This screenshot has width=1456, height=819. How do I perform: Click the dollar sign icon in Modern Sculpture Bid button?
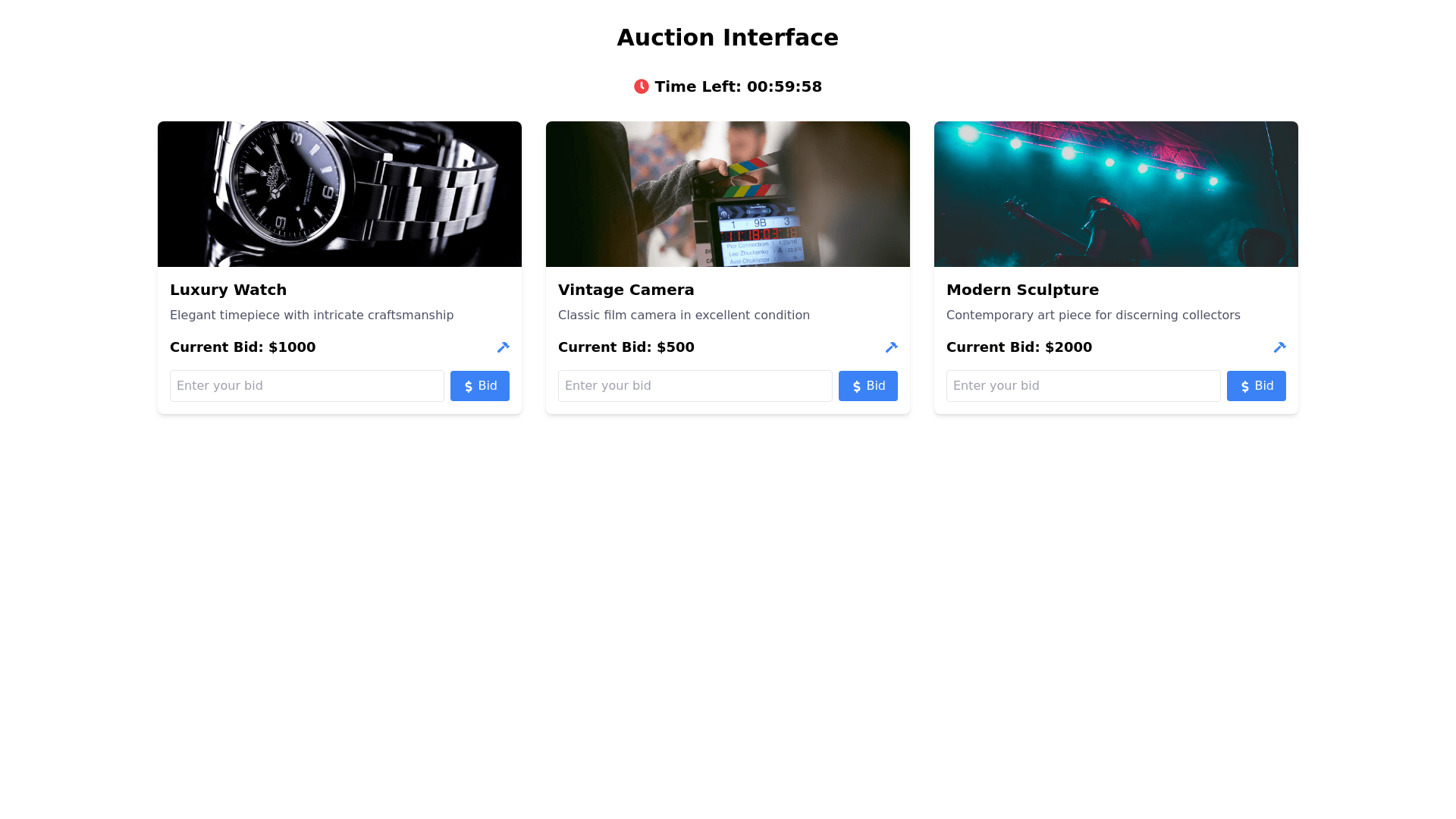click(x=1245, y=387)
